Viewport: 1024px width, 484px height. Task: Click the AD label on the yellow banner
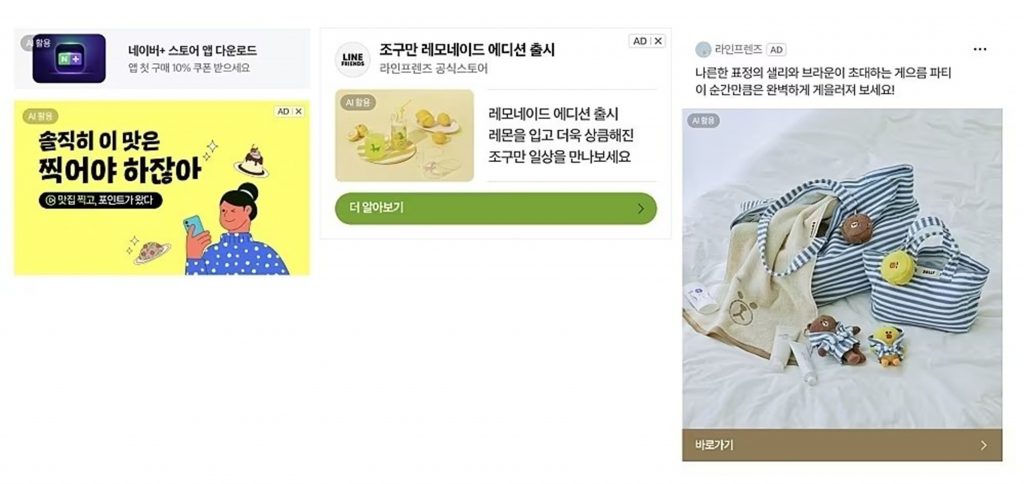pos(283,112)
